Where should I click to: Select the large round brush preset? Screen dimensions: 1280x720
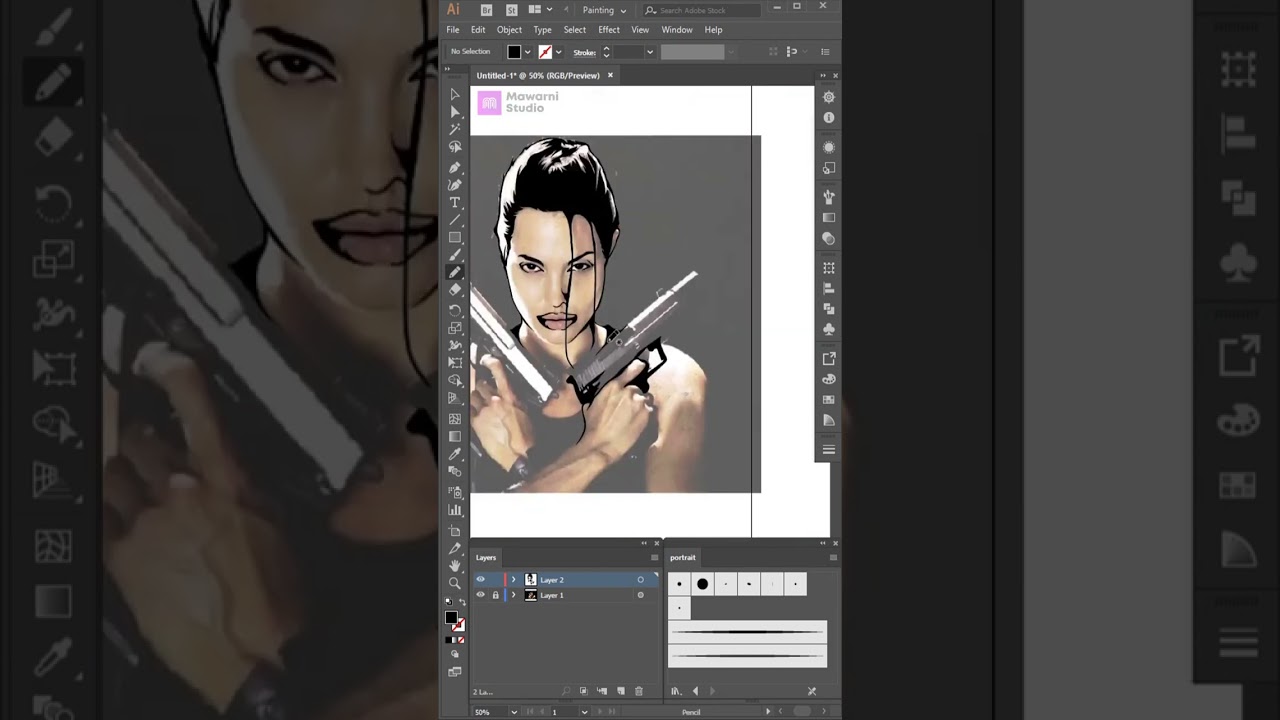coord(702,584)
